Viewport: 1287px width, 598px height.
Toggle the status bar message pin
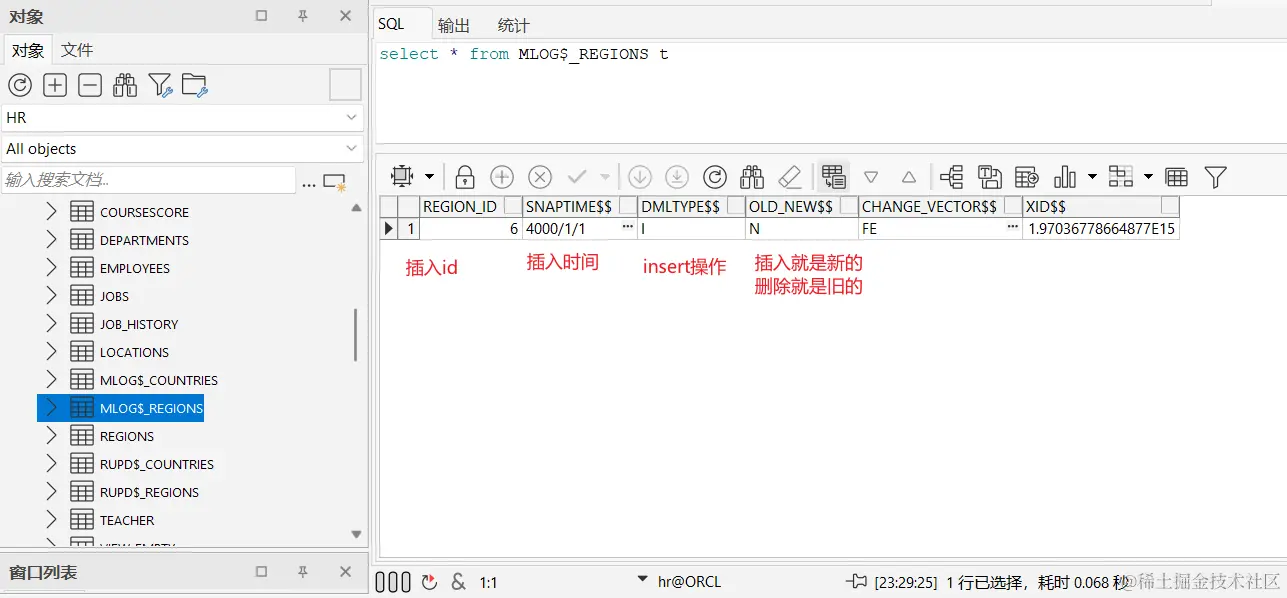click(x=857, y=581)
